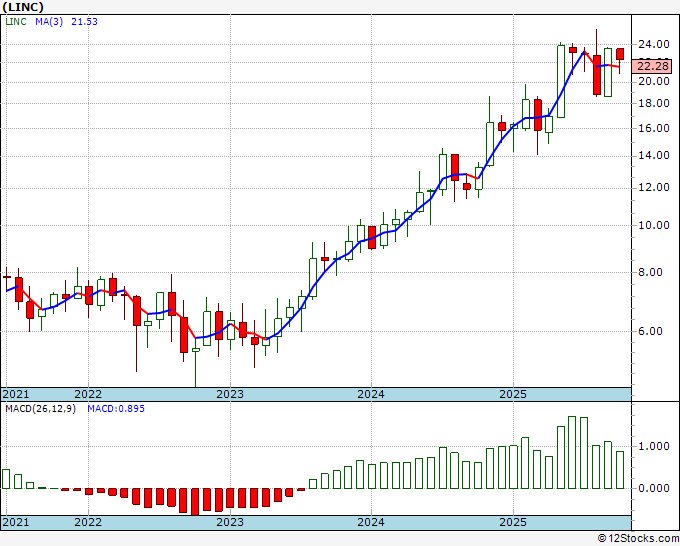Click the LINC legend label
The height and width of the screenshot is (546, 680).
[16, 22]
